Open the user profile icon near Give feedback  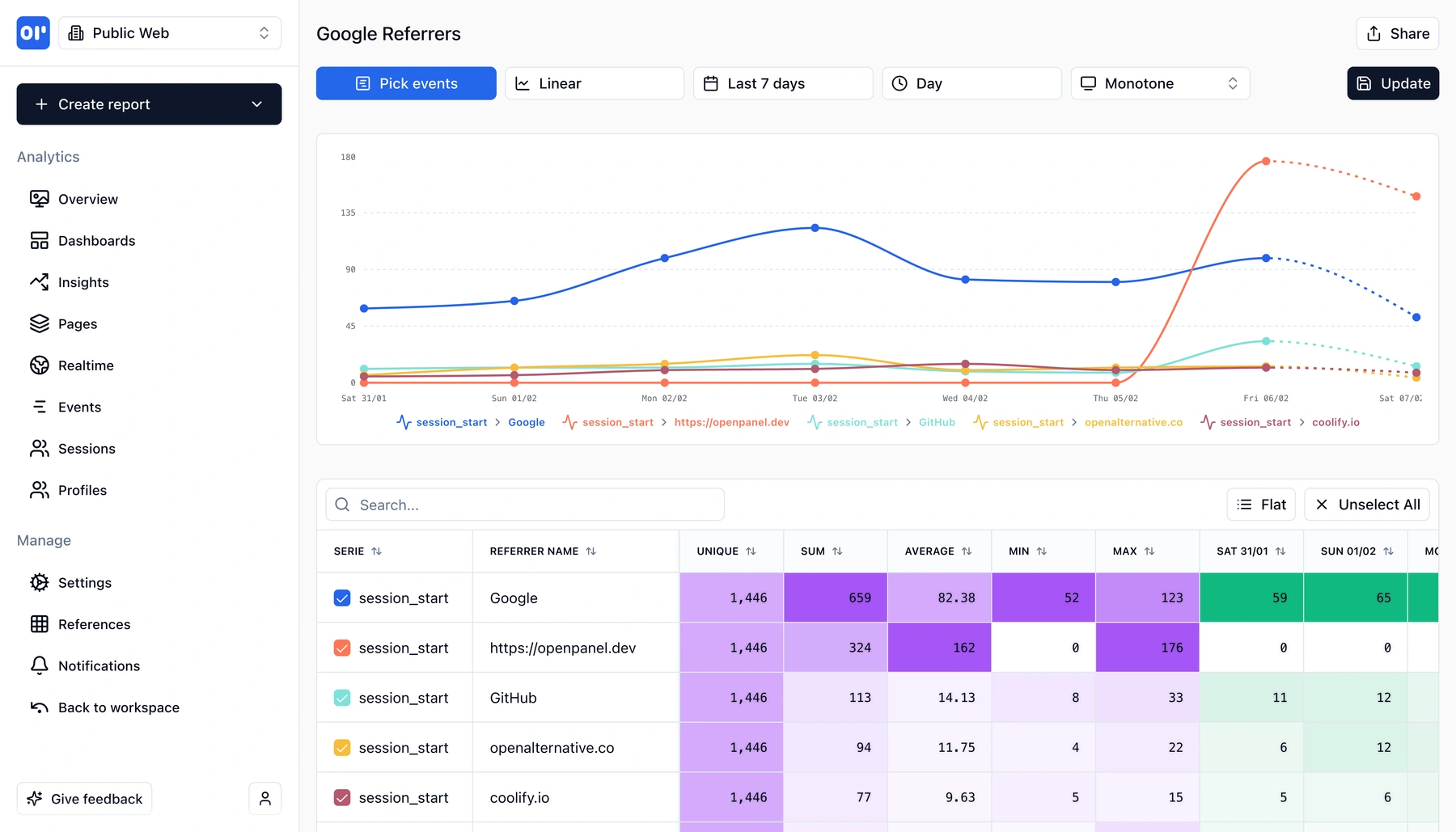265,798
